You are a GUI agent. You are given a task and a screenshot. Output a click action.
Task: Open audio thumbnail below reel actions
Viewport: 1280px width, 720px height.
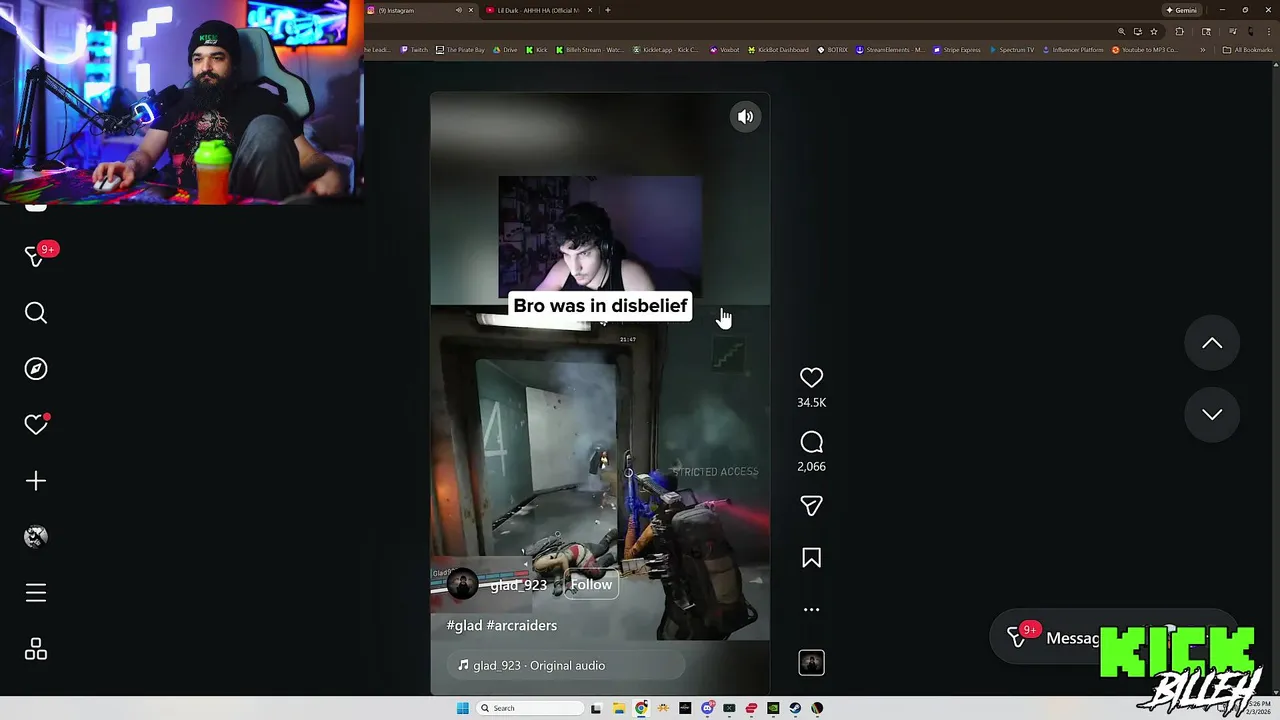811,663
